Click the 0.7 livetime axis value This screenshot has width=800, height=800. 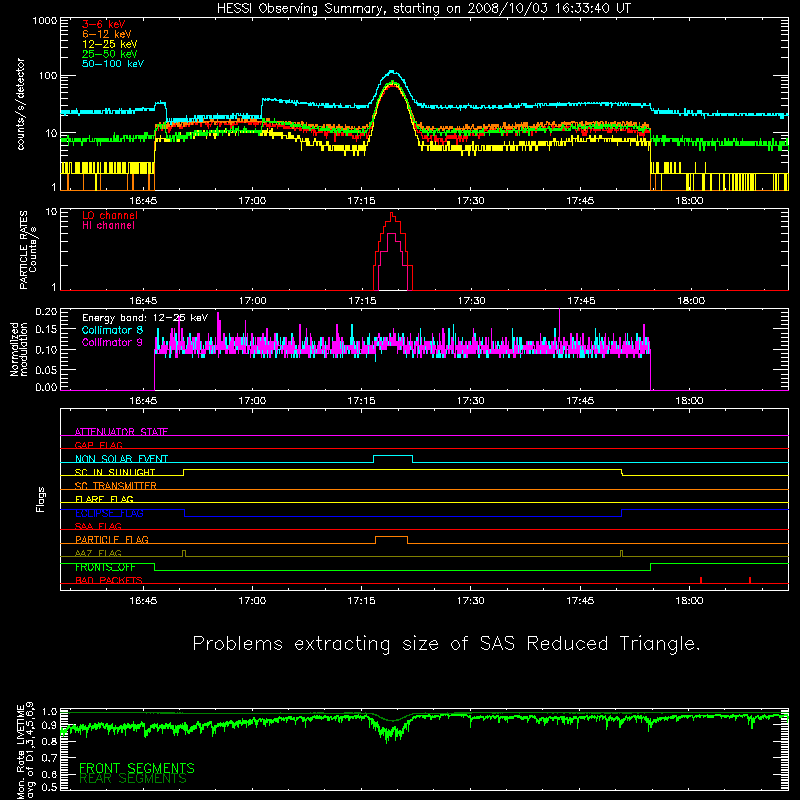click(x=49, y=758)
